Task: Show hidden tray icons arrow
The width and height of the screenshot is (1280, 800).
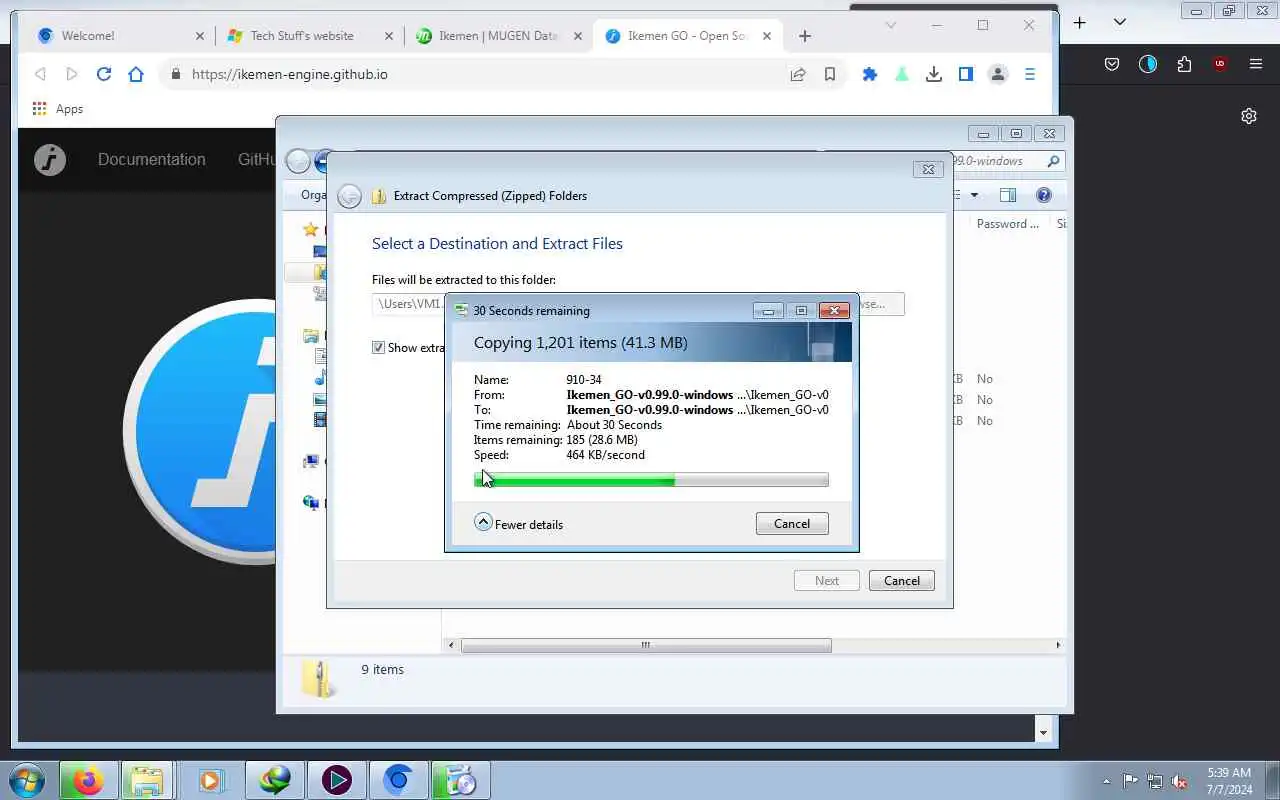Action: coord(1106,781)
